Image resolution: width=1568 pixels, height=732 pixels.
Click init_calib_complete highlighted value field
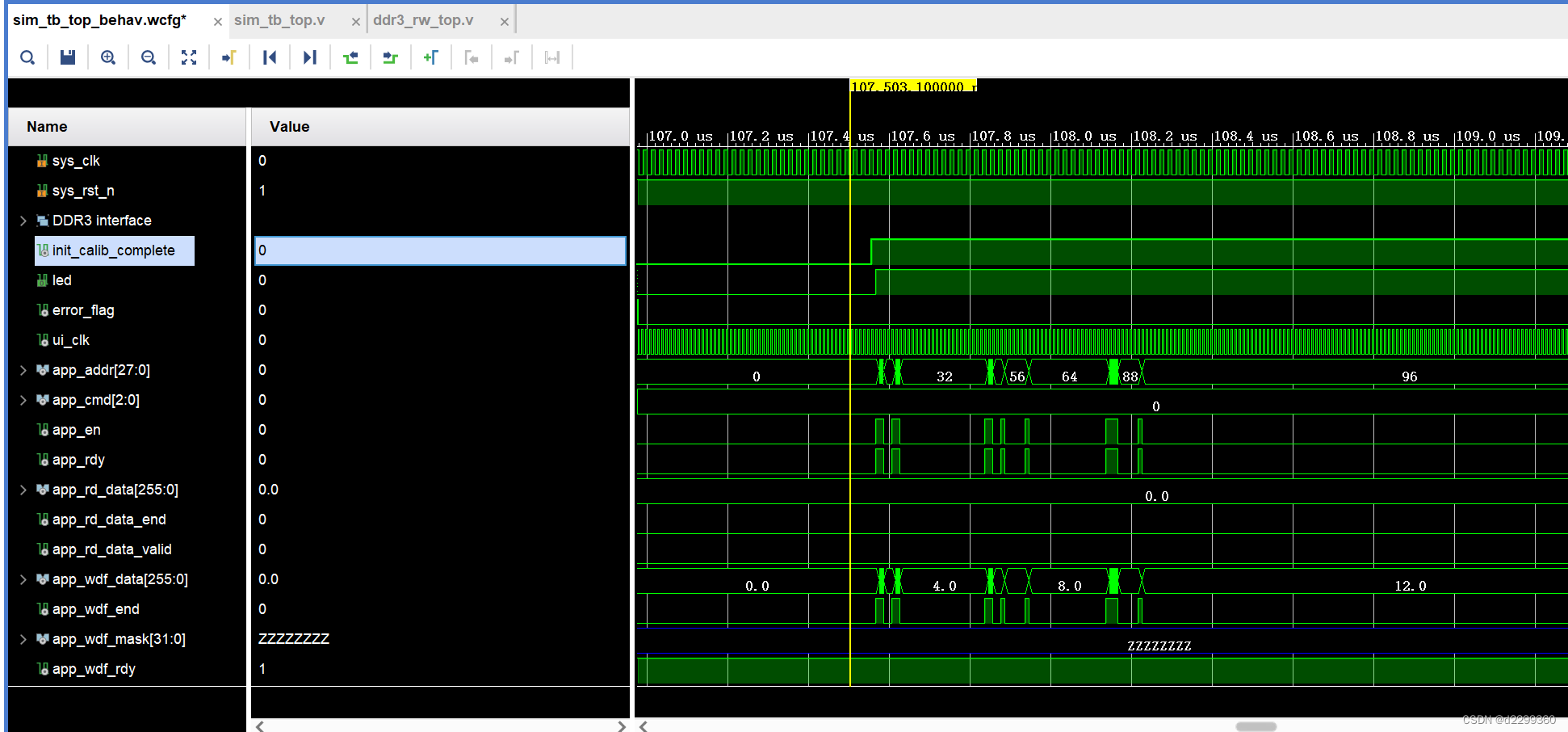point(440,250)
